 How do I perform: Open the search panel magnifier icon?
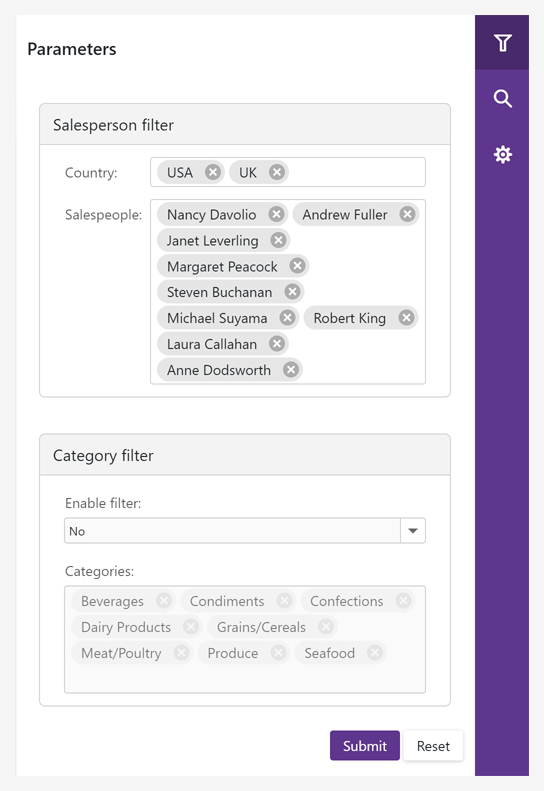tap(502, 98)
